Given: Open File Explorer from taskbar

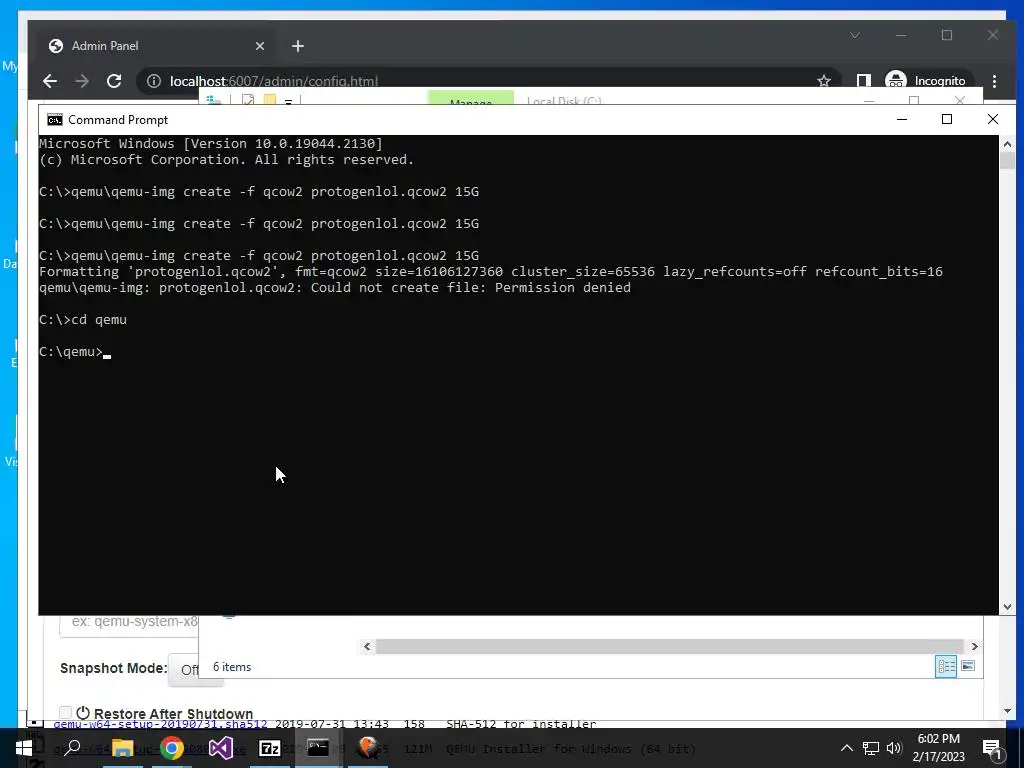Looking at the screenshot, I should (x=122, y=748).
